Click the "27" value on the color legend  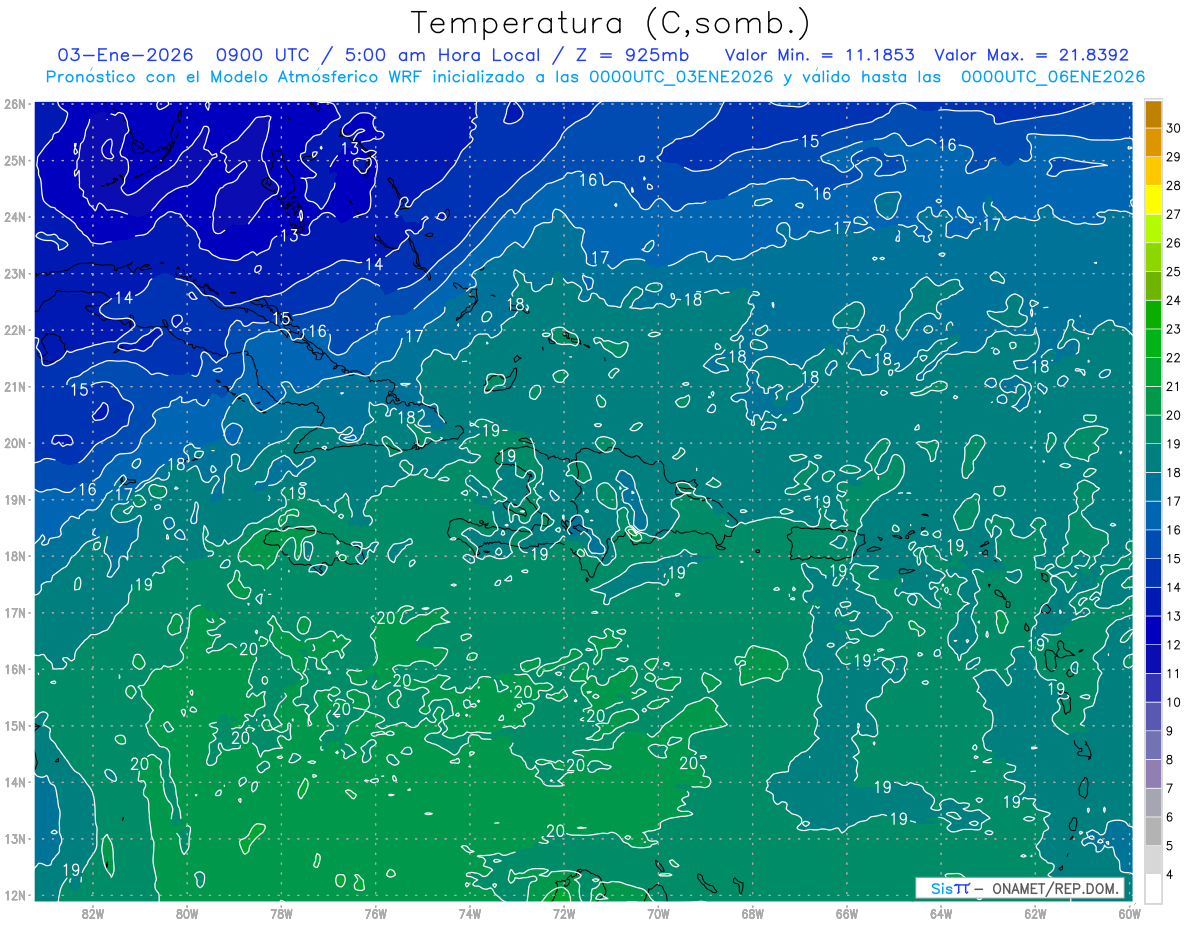1174,214
